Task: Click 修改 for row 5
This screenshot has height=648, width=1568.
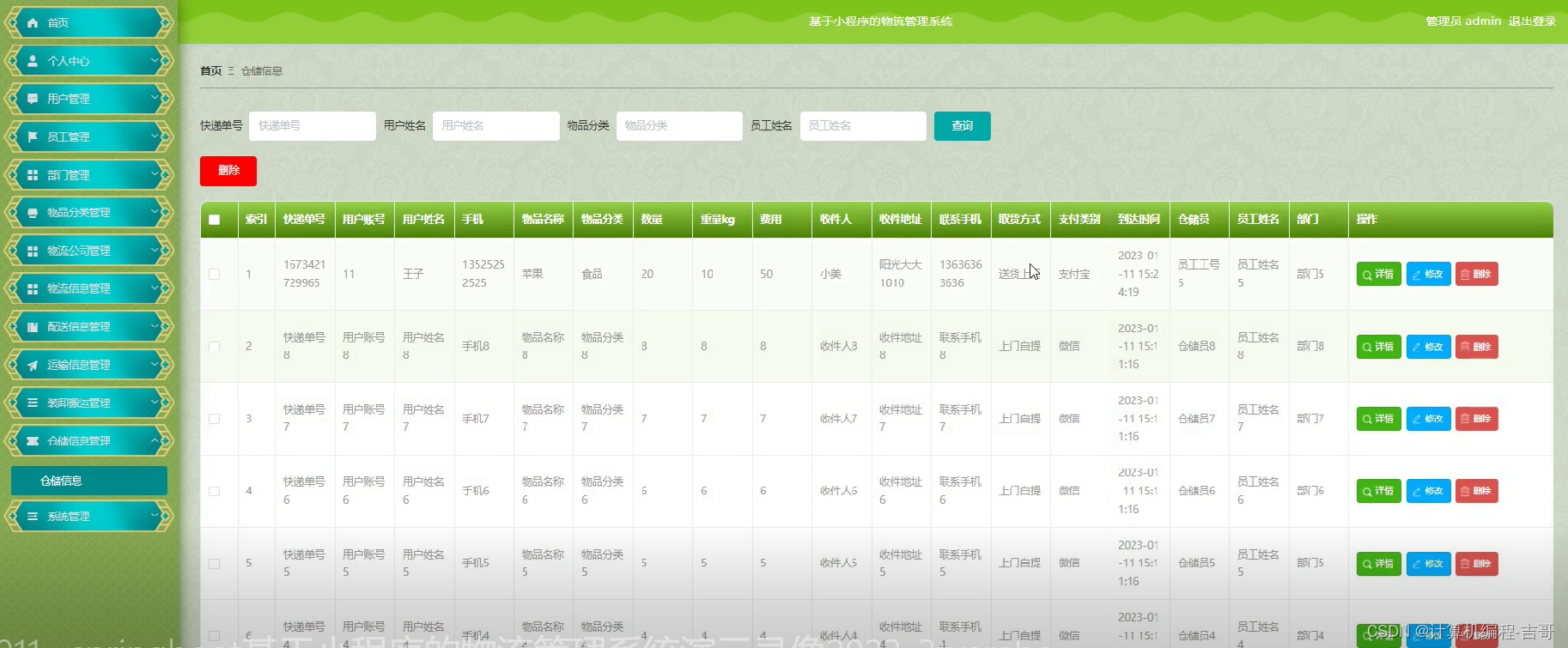Action: click(1429, 564)
